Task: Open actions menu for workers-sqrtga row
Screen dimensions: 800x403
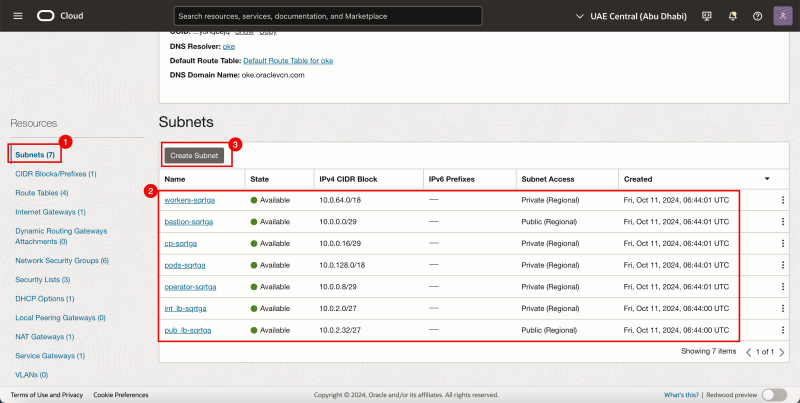Action: coord(783,200)
